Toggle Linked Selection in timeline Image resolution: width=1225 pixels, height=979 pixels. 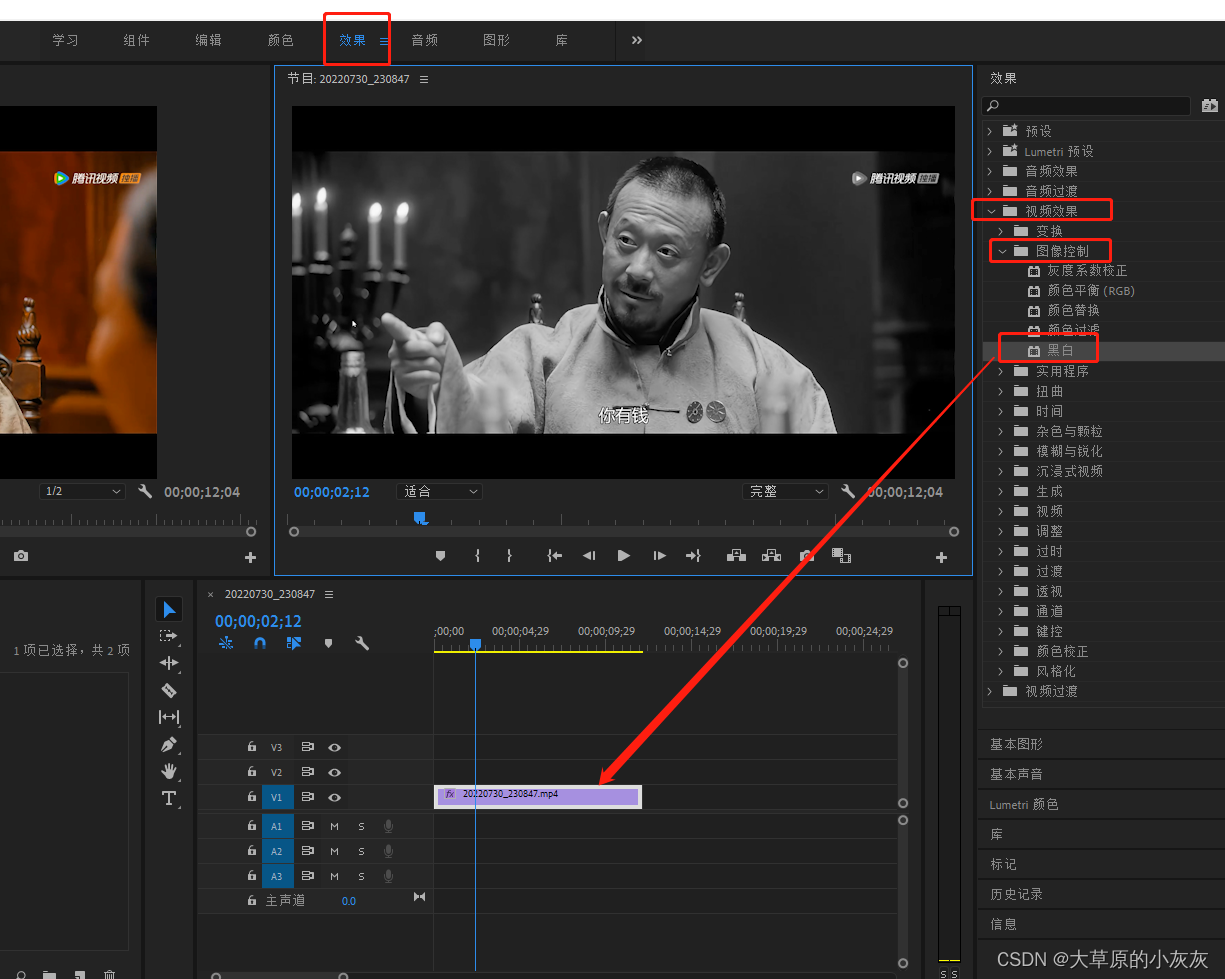pyautogui.click(x=294, y=644)
